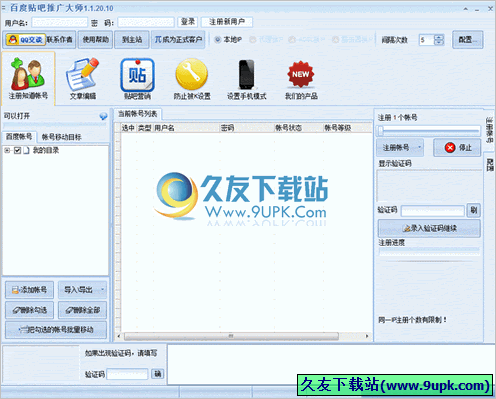The height and width of the screenshot is (399, 496).
Task: Click the 使用帮助 help button
Action: [x=96, y=40]
